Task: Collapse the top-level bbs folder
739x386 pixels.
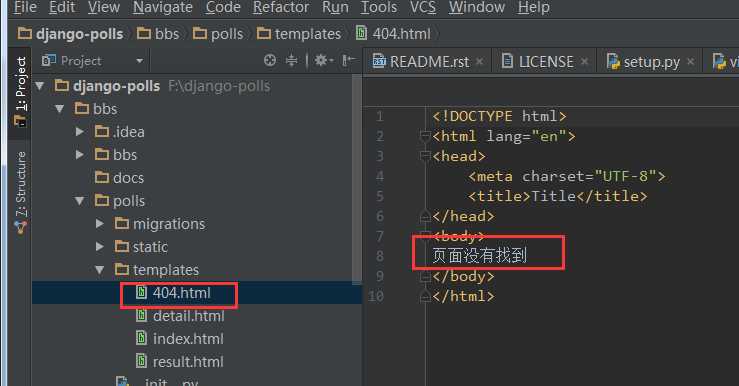Action: [x=60, y=109]
